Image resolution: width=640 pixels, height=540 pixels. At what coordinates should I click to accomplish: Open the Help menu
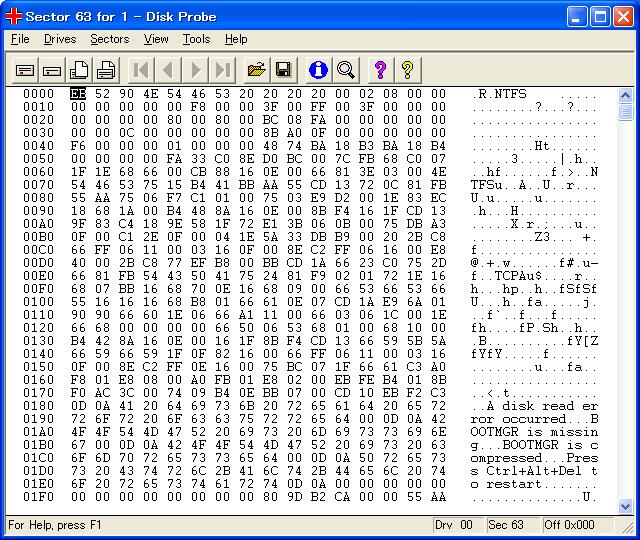click(236, 39)
